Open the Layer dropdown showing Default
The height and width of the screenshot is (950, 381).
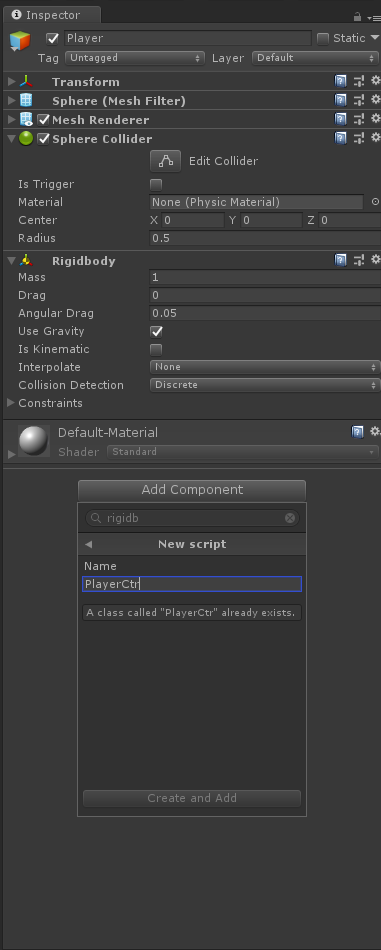tap(315, 58)
